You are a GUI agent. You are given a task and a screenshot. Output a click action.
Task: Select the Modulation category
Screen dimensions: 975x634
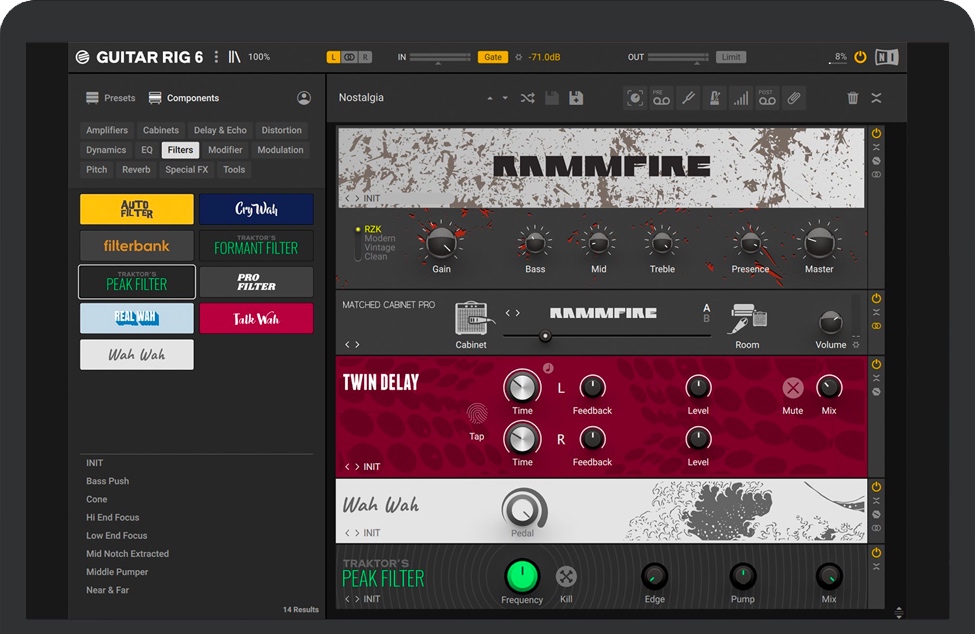280,150
